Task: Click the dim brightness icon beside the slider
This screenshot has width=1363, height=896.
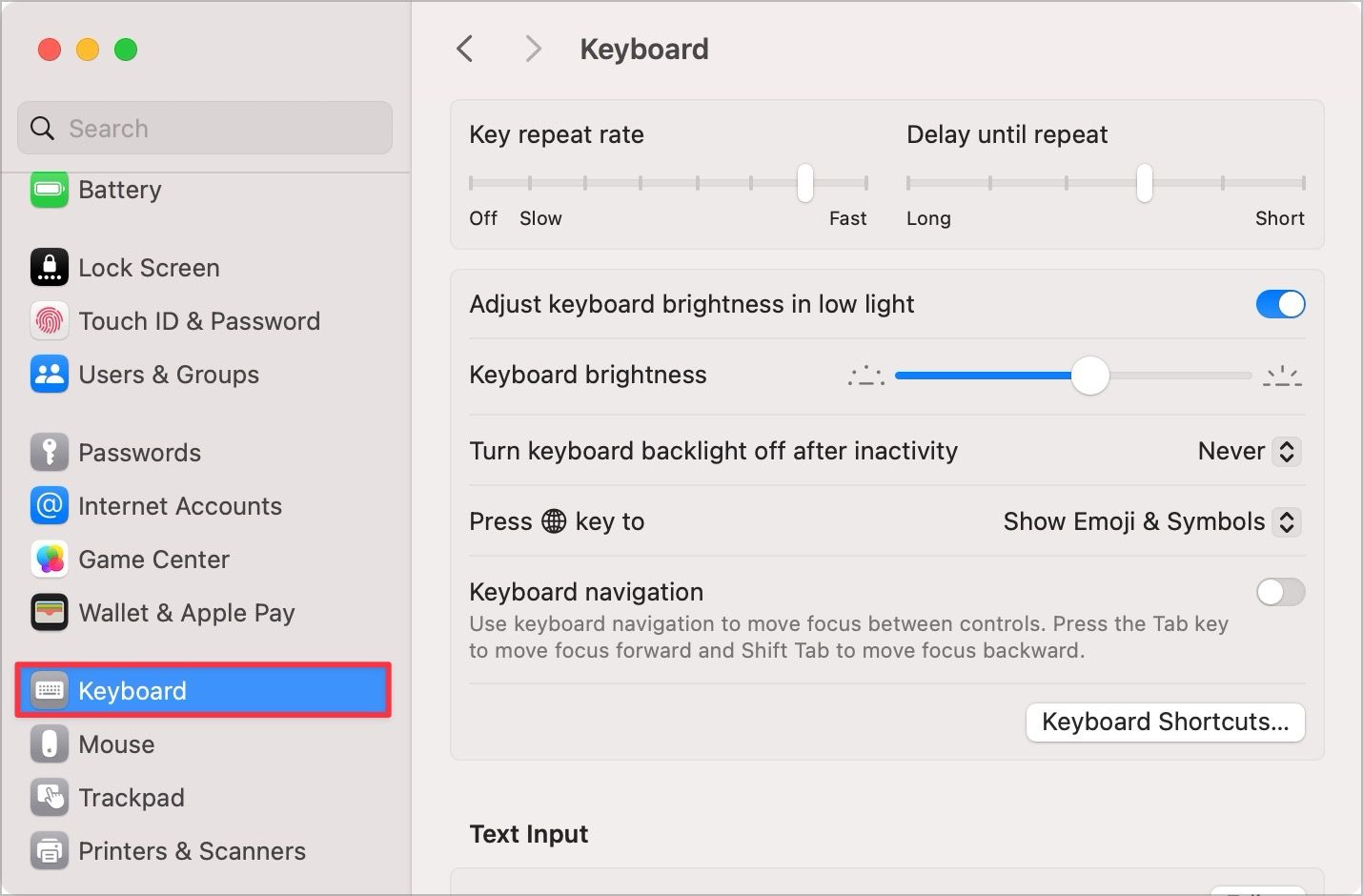Action: click(865, 376)
